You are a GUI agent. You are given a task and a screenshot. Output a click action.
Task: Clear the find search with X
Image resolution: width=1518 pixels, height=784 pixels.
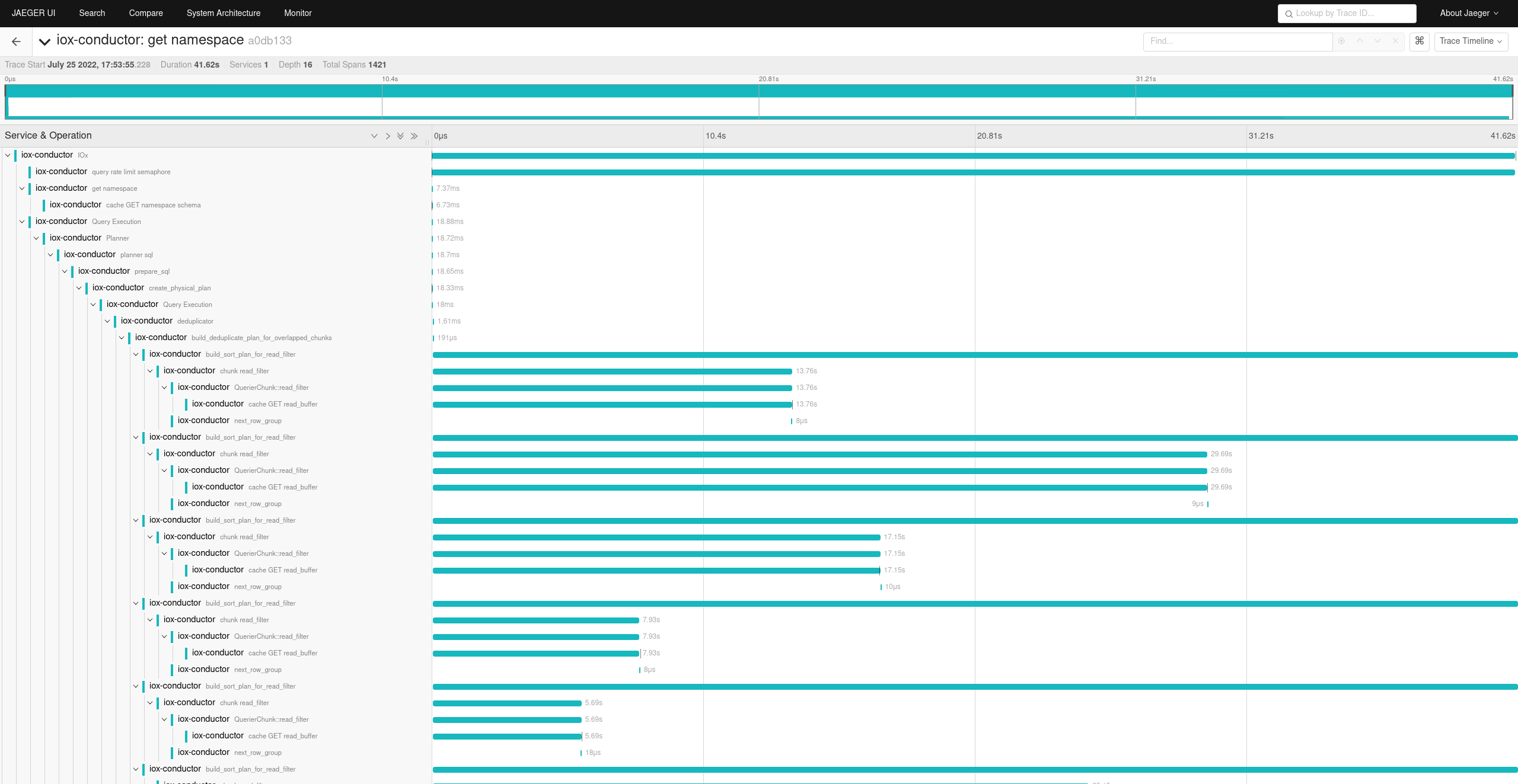[x=1395, y=41]
